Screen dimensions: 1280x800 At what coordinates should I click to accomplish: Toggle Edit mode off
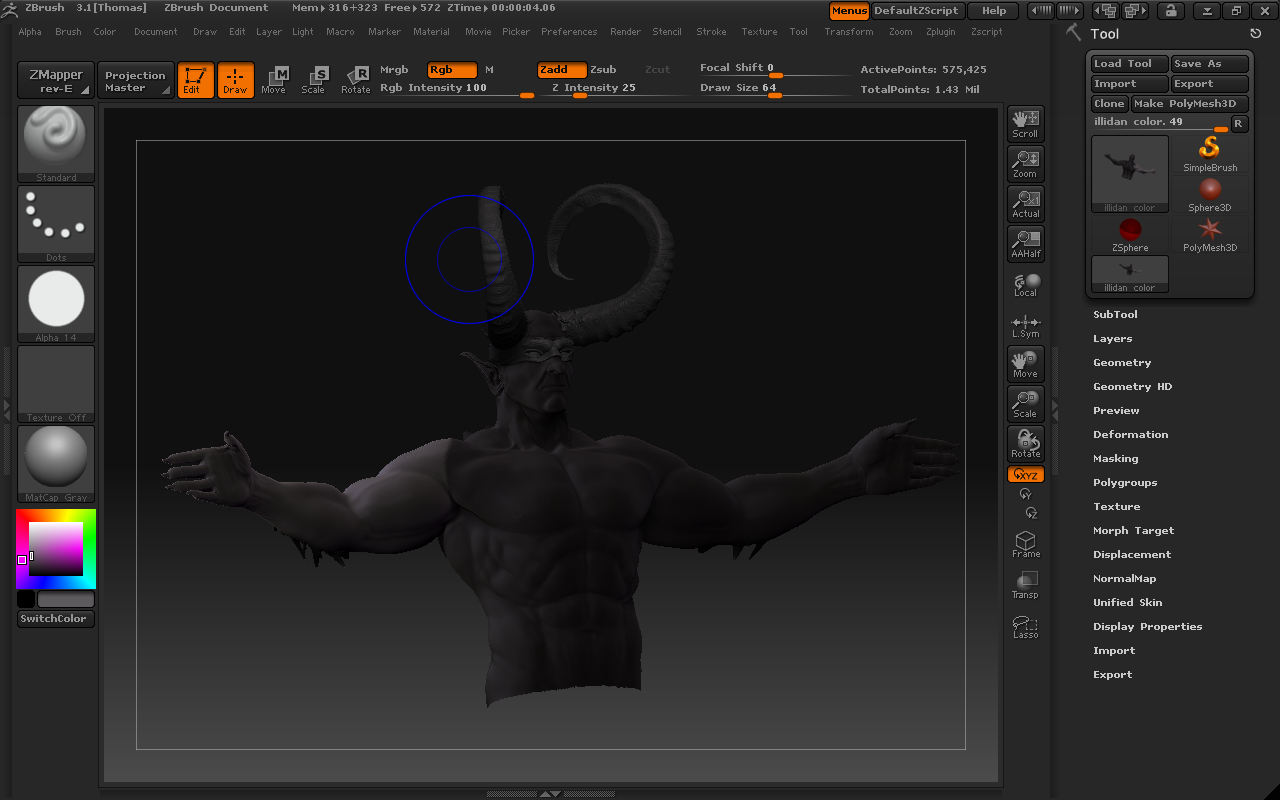click(195, 80)
